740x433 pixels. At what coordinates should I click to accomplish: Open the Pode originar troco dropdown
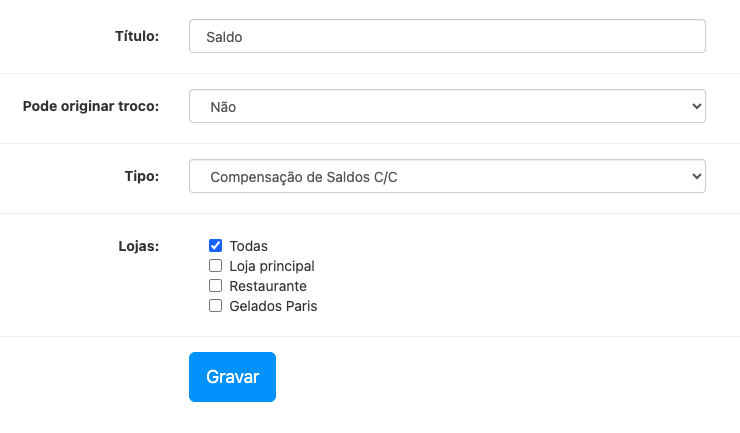click(x=447, y=106)
